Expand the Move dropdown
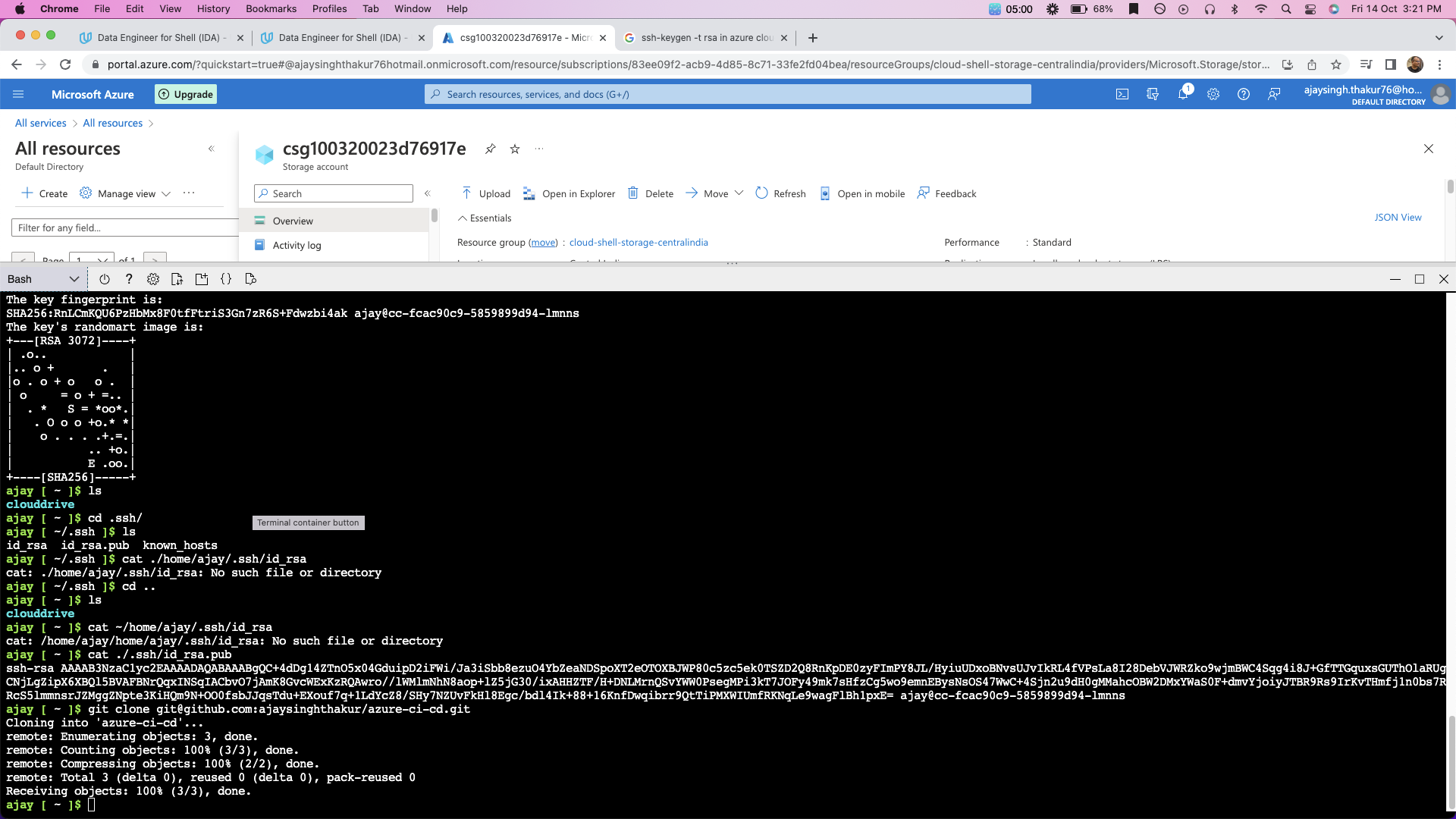 tap(739, 193)
